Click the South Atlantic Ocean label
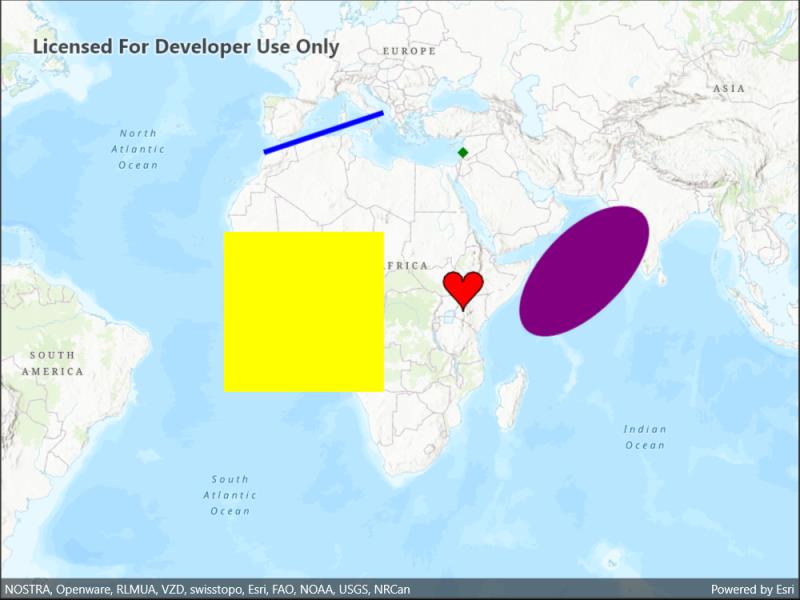This screenshot has height=600, width=800. 230,495
